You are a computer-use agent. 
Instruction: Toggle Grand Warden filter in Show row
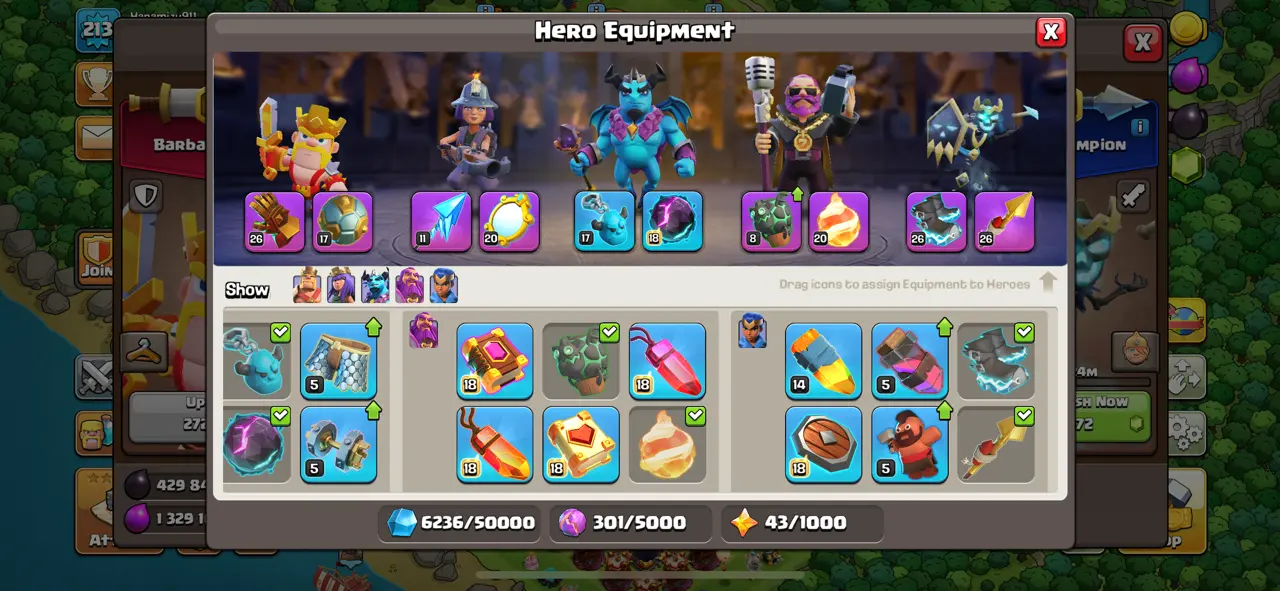409,286
